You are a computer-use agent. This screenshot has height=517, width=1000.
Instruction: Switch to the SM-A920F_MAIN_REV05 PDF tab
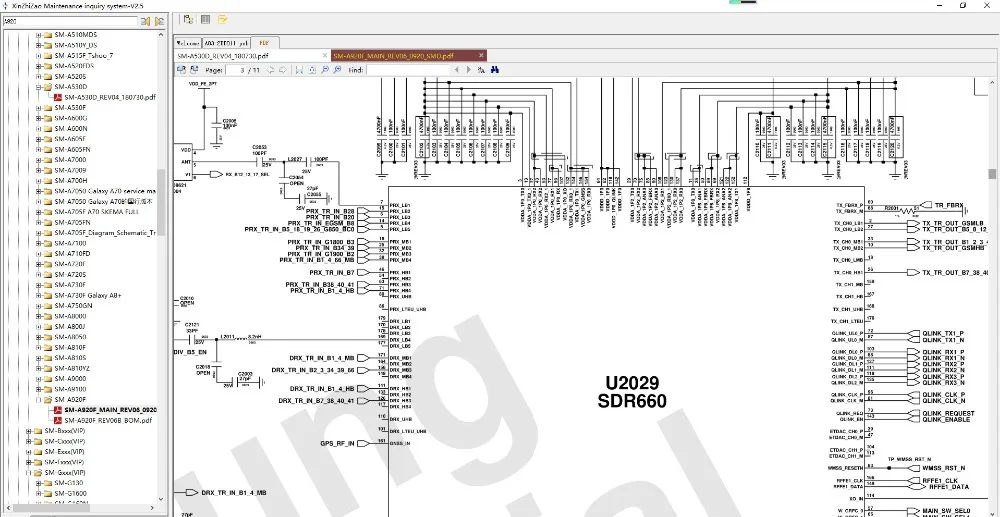click(x=409, y=56)
